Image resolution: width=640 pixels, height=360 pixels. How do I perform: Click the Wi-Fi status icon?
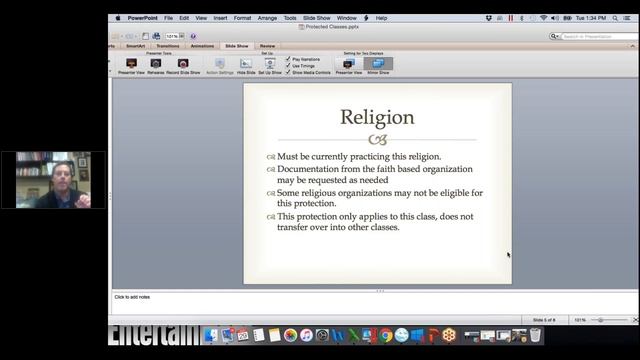click(x=543, y=18)
